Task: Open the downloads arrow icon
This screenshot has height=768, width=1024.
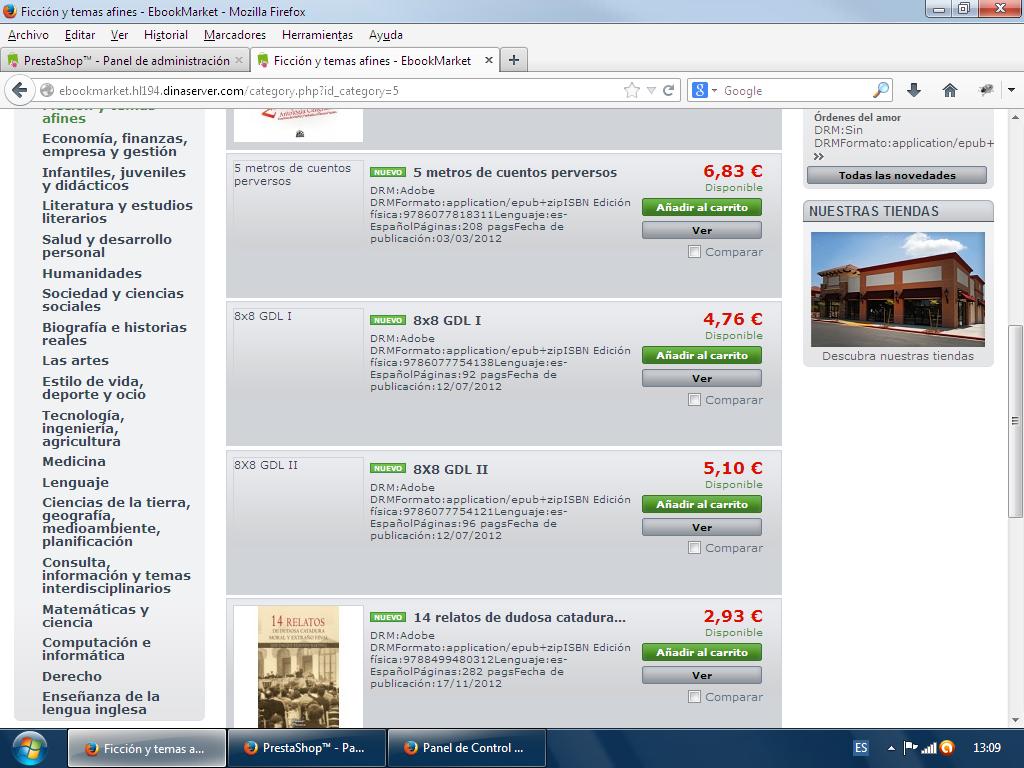Action: pos(914,90)
